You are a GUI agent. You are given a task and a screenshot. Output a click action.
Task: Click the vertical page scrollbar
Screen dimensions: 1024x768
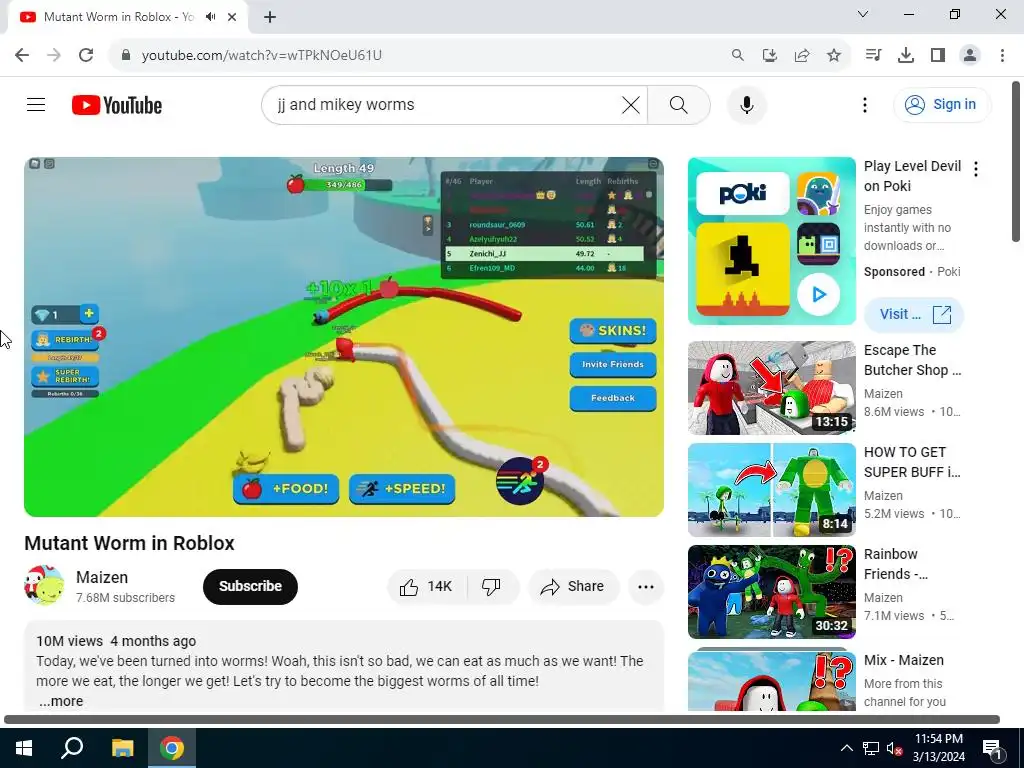1016,162
